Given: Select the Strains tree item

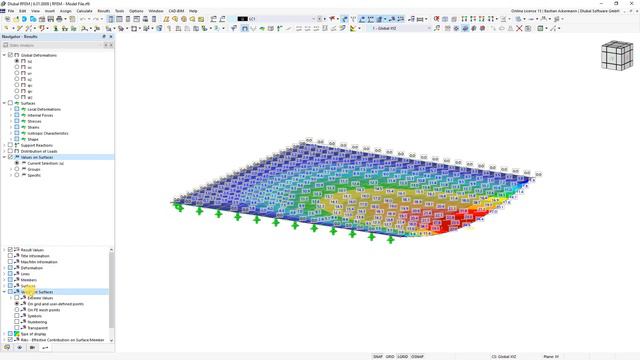Looking at the screenshot, I should (33, 127).
